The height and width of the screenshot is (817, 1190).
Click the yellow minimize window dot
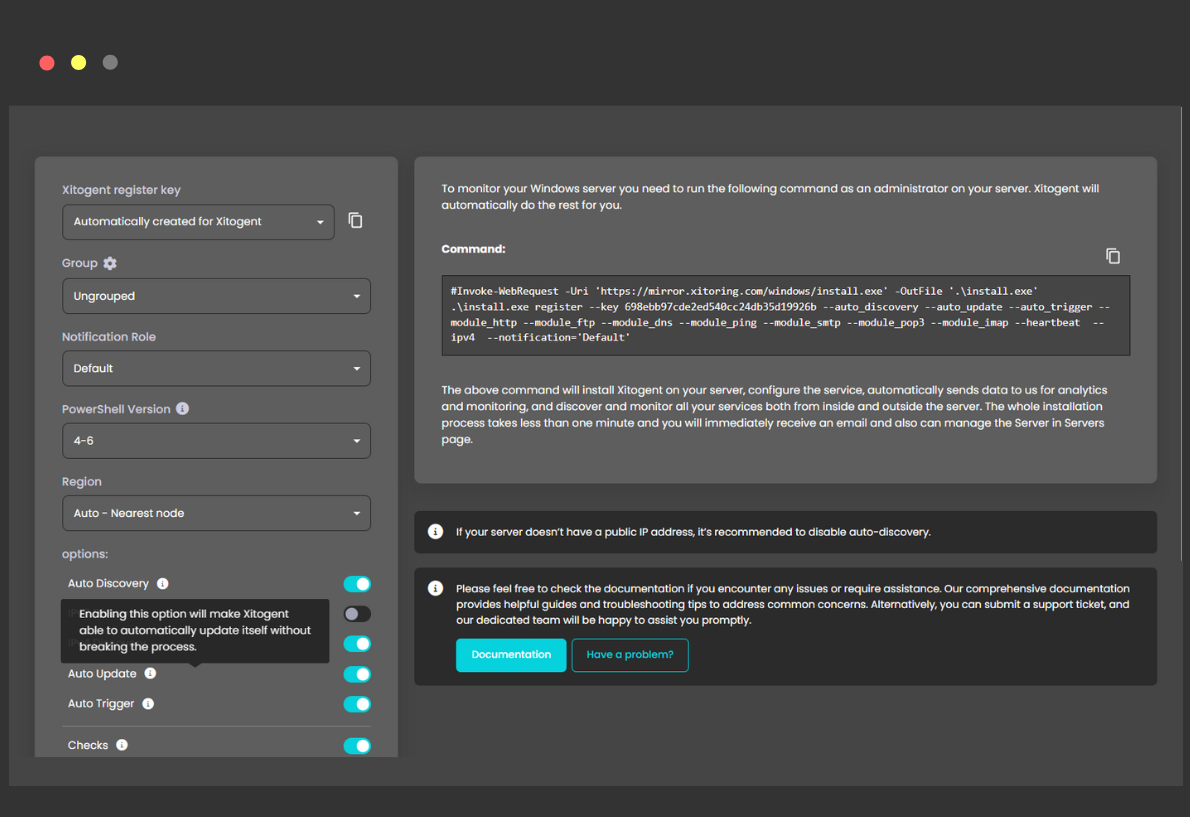click(78, 63)
